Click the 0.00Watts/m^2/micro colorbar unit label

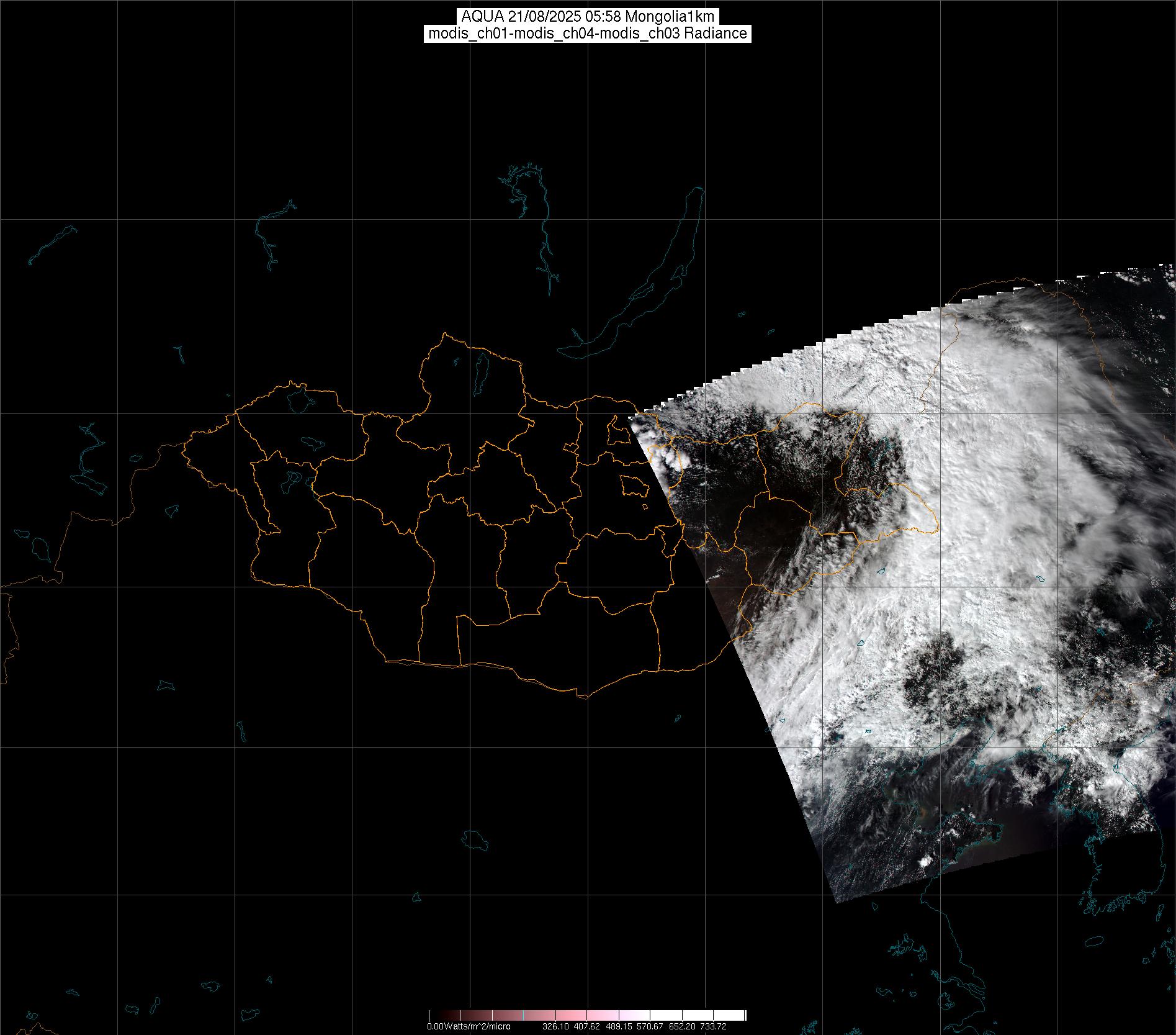click(469, 1026)
